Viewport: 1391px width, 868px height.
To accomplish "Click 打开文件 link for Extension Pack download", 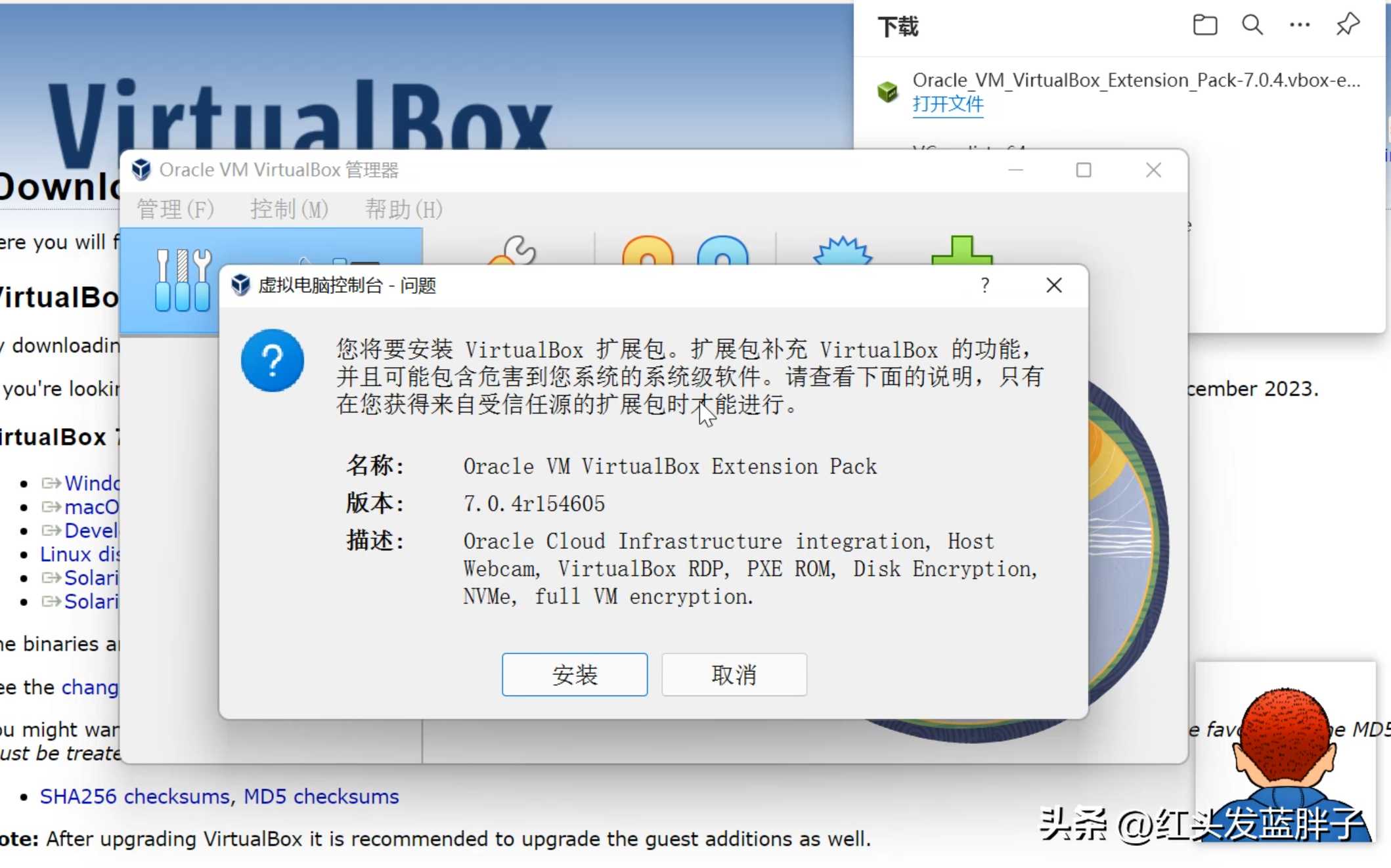I will coord(948,104).
